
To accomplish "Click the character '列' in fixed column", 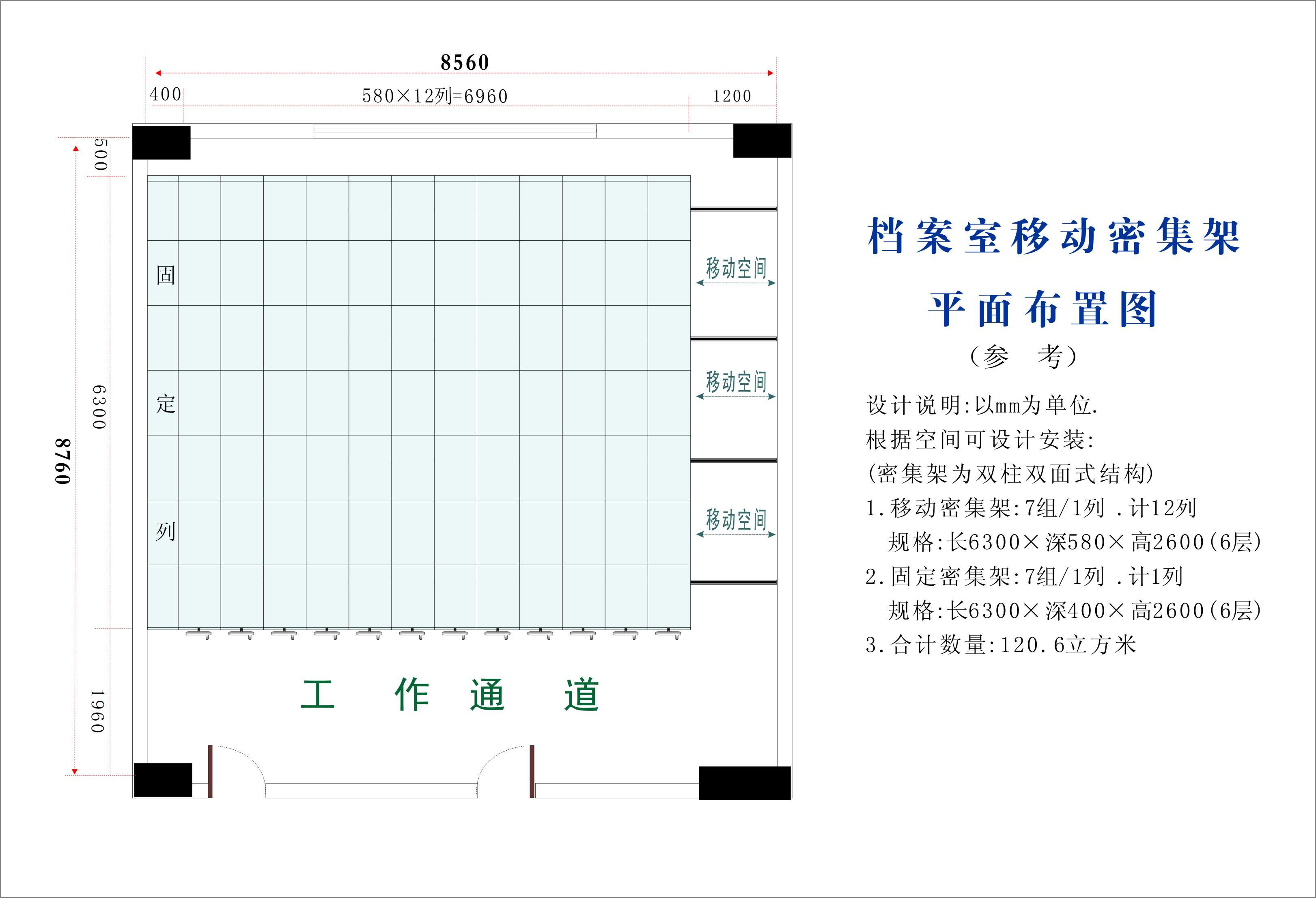I will [x=165, y=531].
